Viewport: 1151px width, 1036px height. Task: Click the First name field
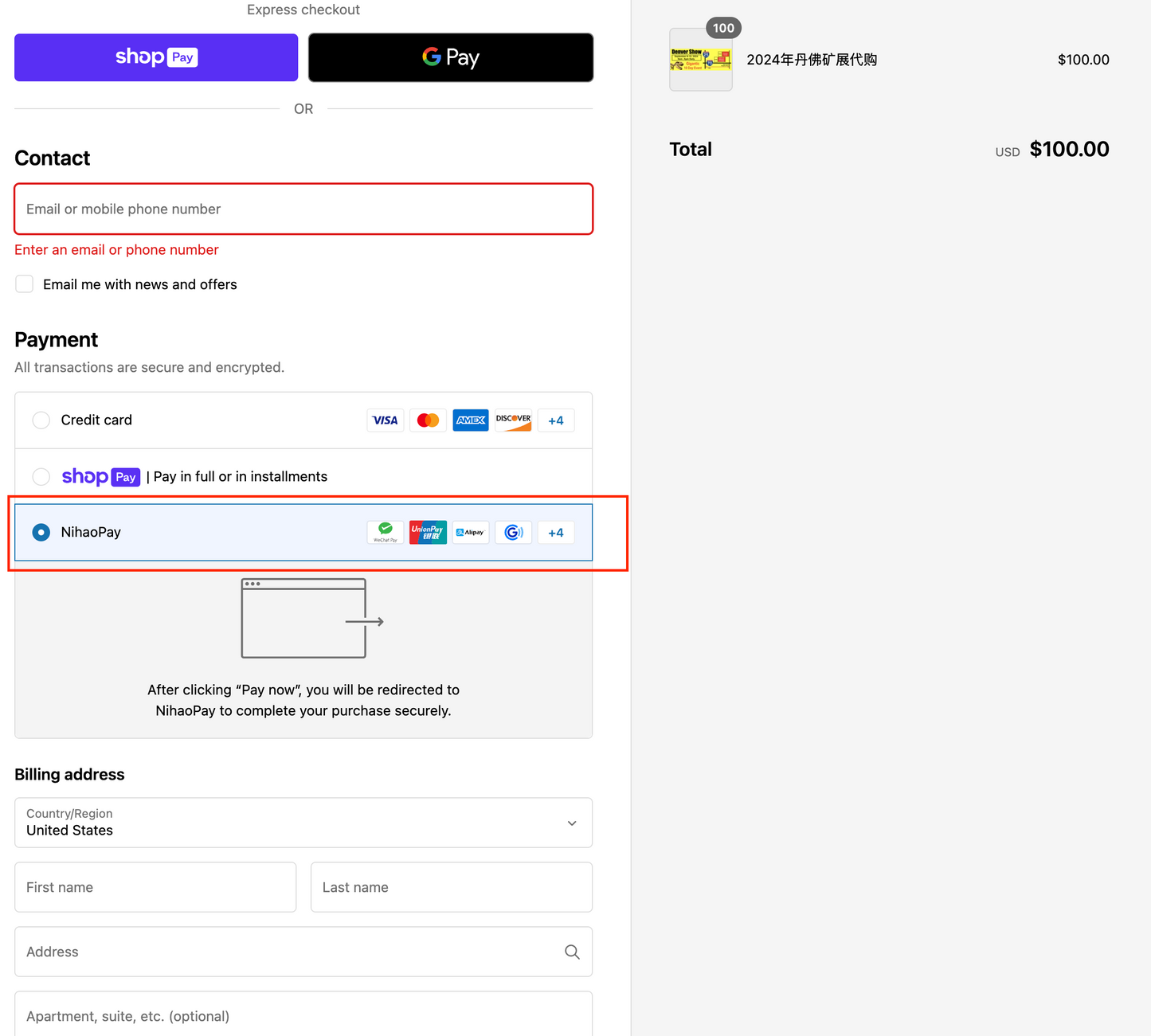(155, 887)
